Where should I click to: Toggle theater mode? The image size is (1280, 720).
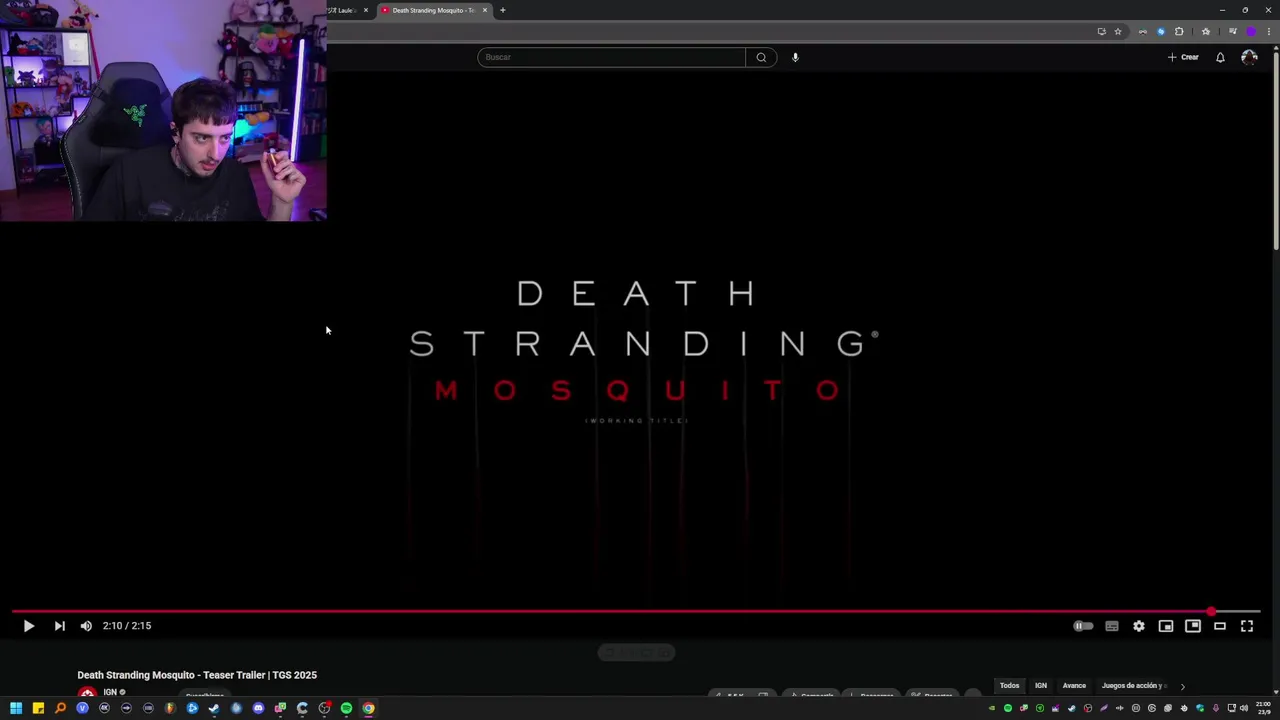(x=1220, y=626)
